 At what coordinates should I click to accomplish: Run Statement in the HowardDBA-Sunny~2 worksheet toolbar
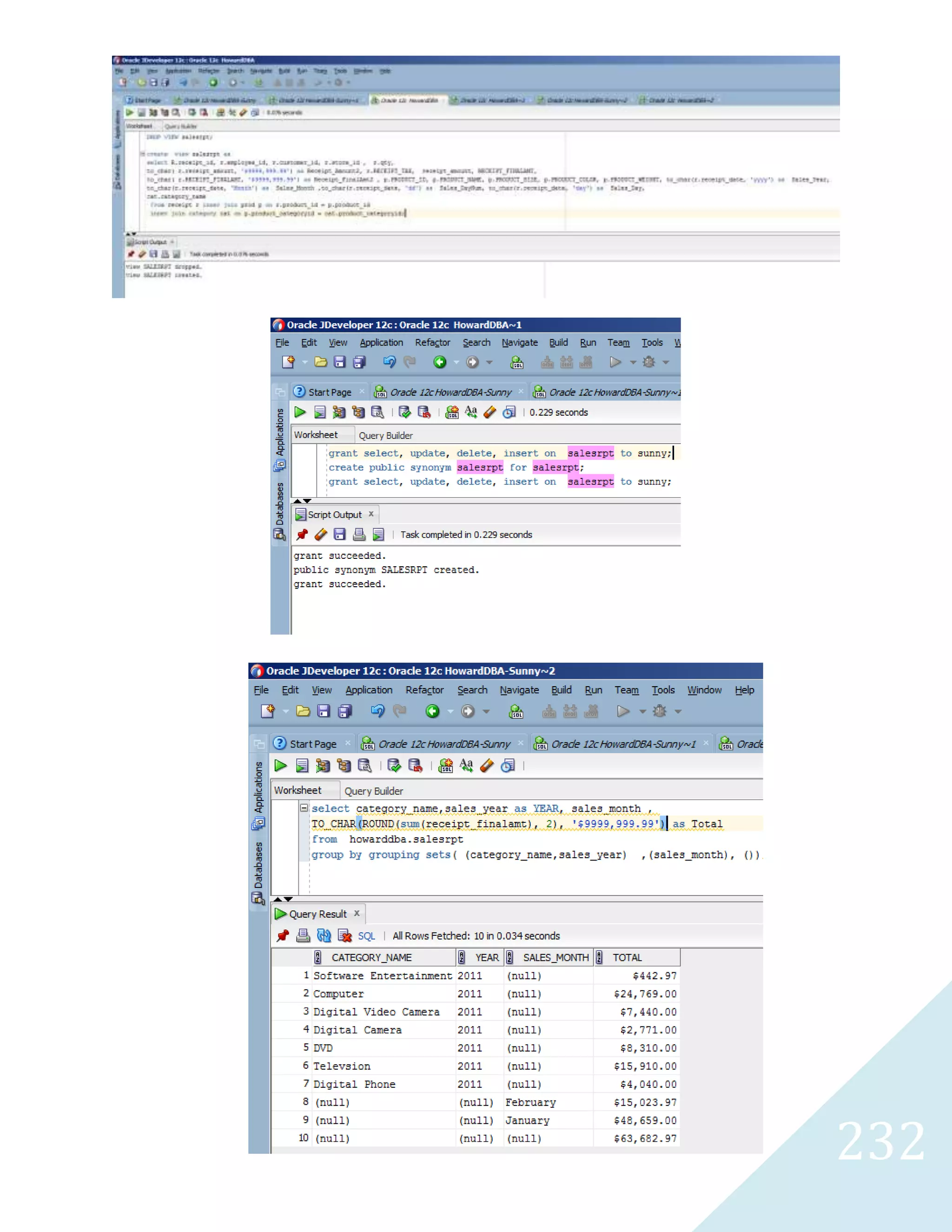tap(281, 766)
